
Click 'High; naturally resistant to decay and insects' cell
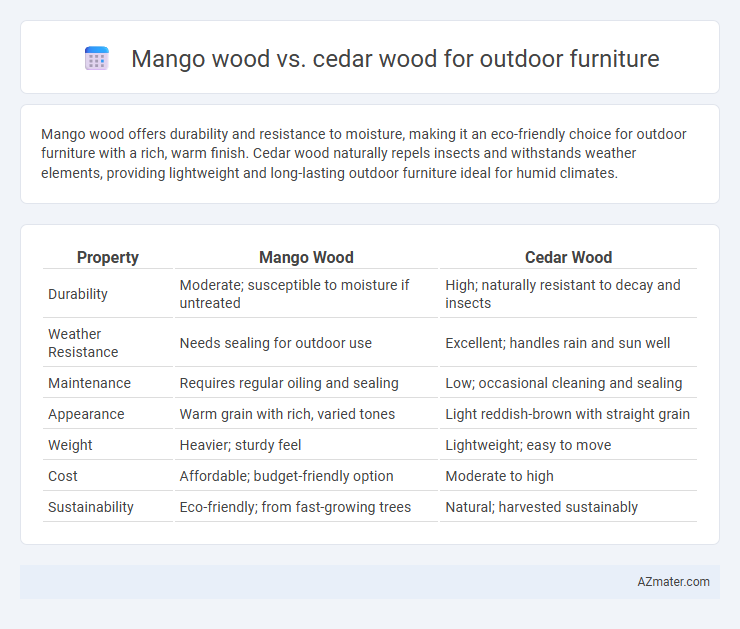[568, 294]
